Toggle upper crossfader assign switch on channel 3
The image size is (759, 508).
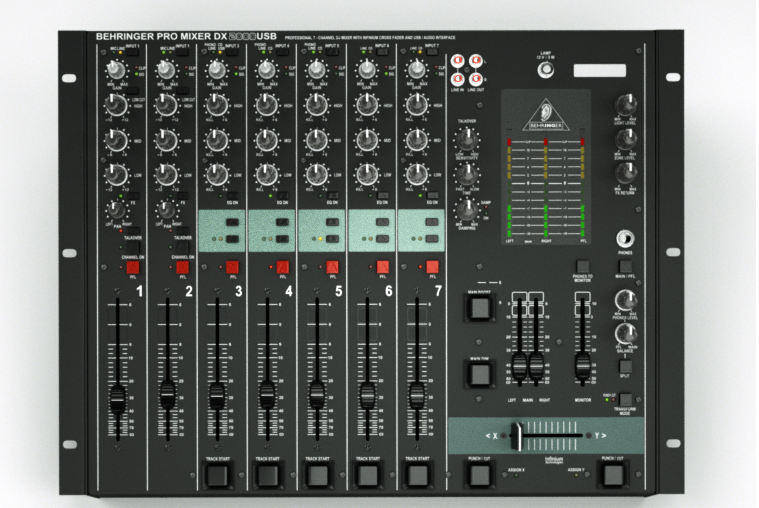click(232, 222)
